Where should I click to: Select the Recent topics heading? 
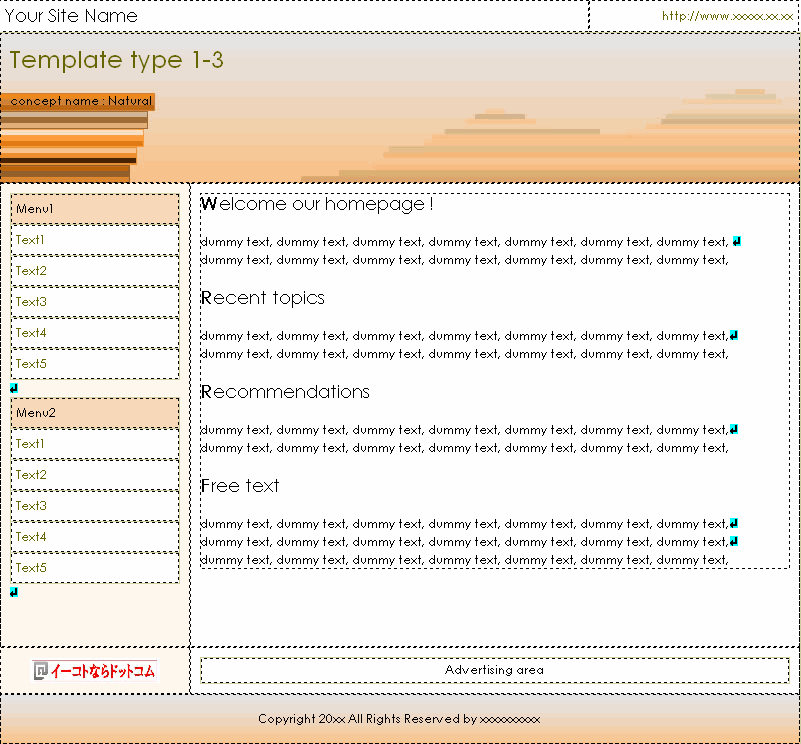(263, 298)
